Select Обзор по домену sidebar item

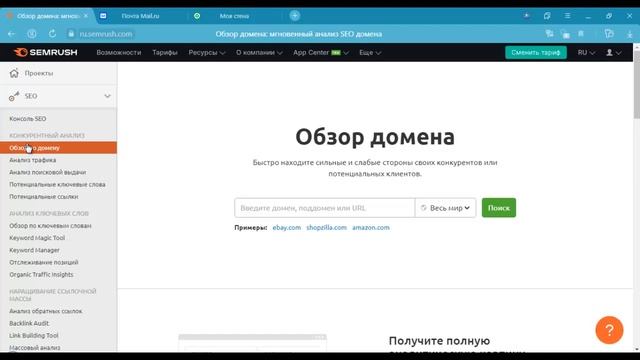[58, 148]
